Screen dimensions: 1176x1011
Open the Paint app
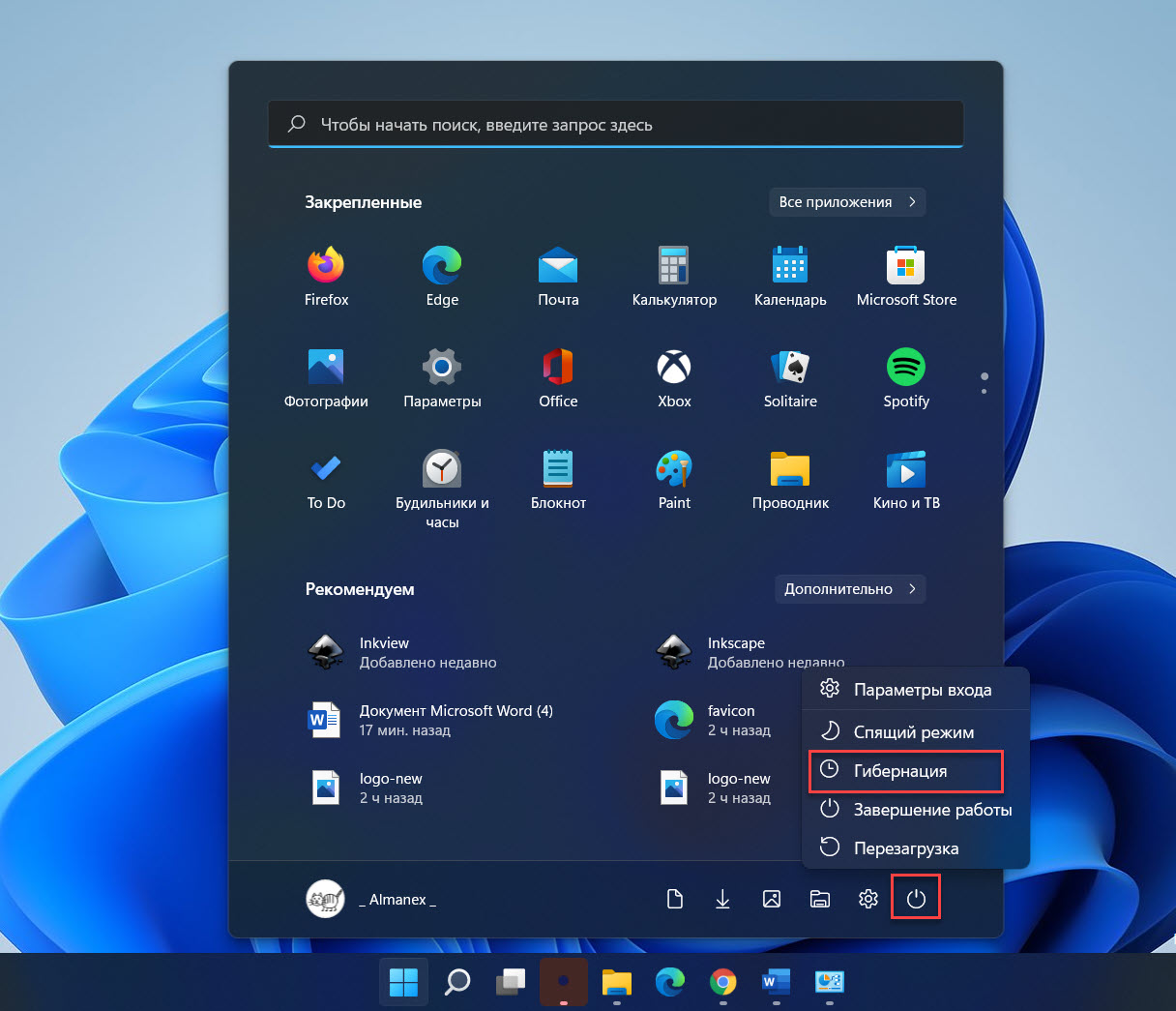click(x=674, y=481)
